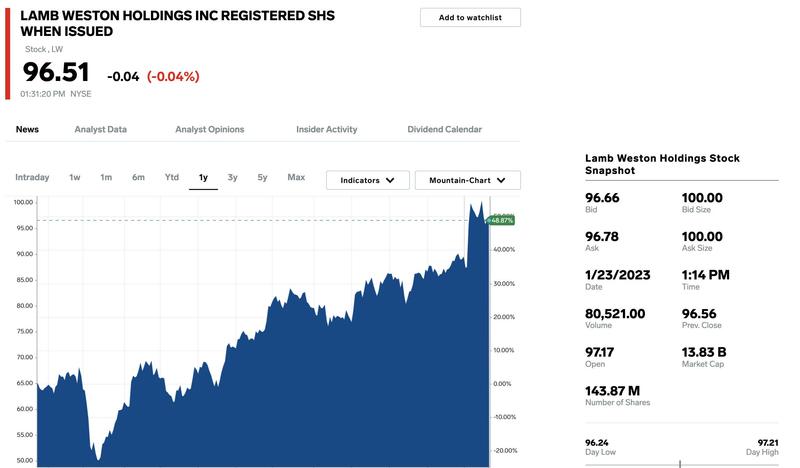Click the Day High value 97.21
Screen dimensions: 800x468
point(768,442)
